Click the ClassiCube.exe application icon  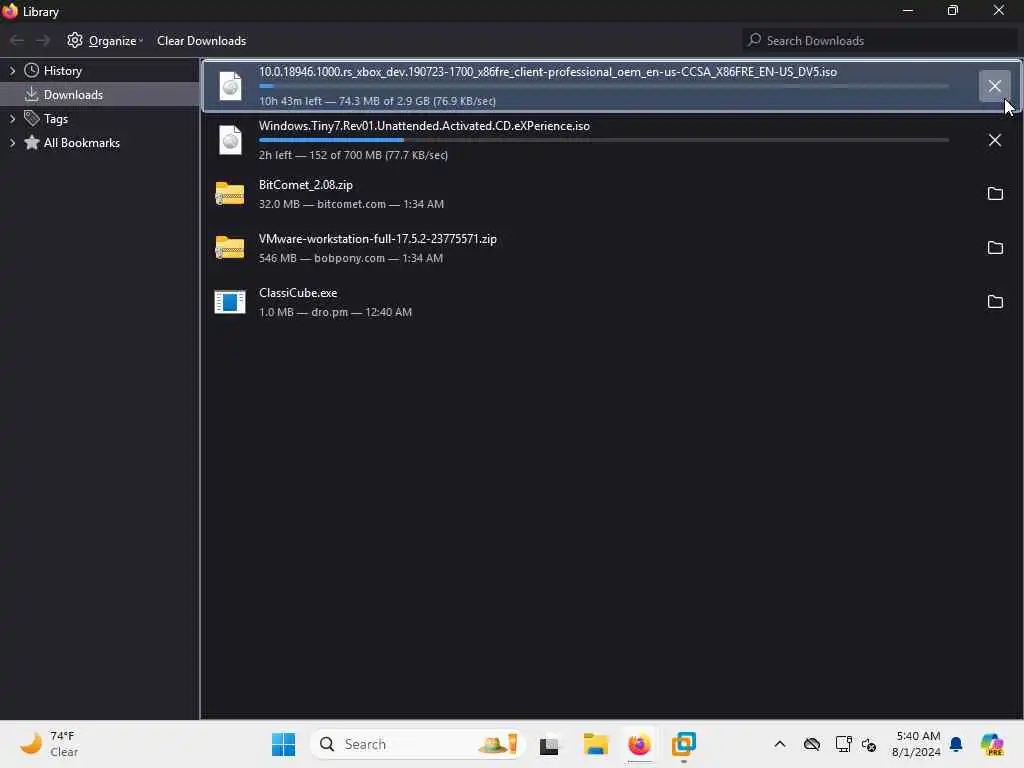point(230,302)
